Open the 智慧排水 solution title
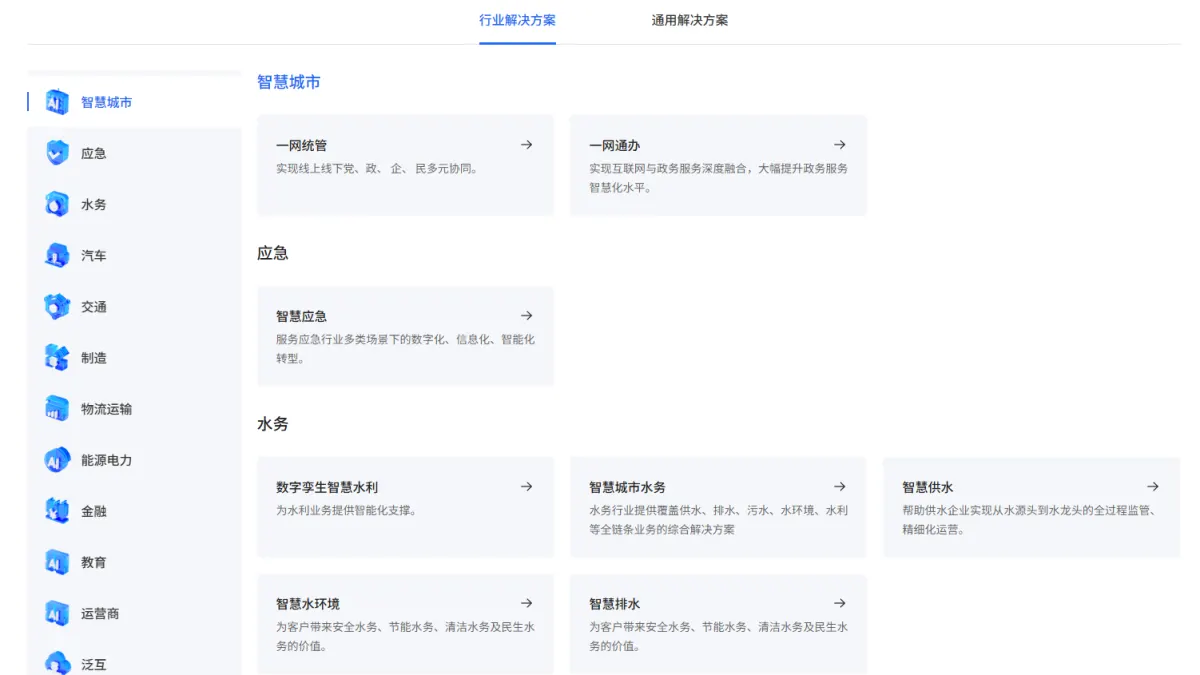The height and width of the screenshot is (675, 1200). coord(615,605)
